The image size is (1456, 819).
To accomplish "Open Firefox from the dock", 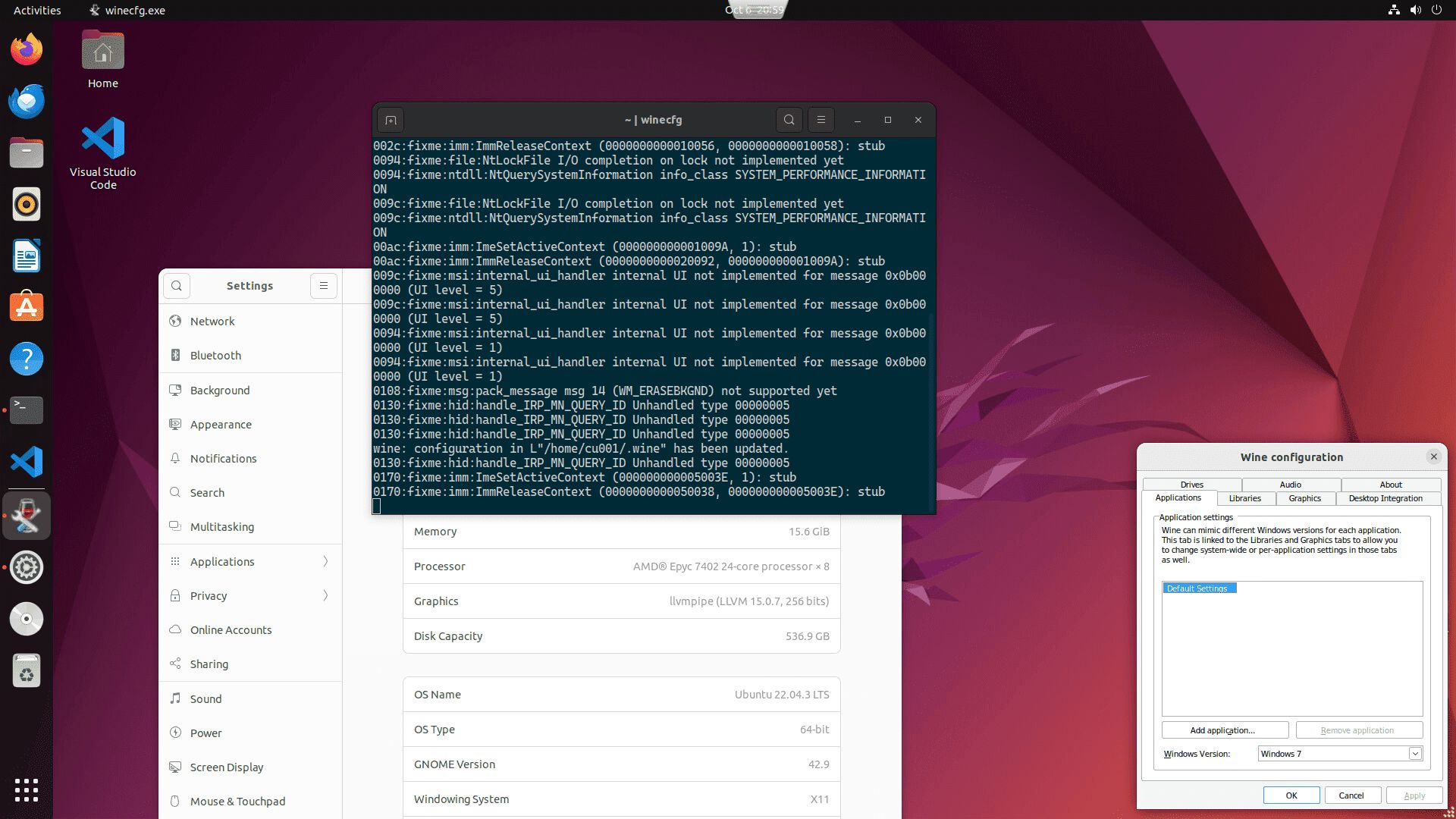I will point(27,50).
